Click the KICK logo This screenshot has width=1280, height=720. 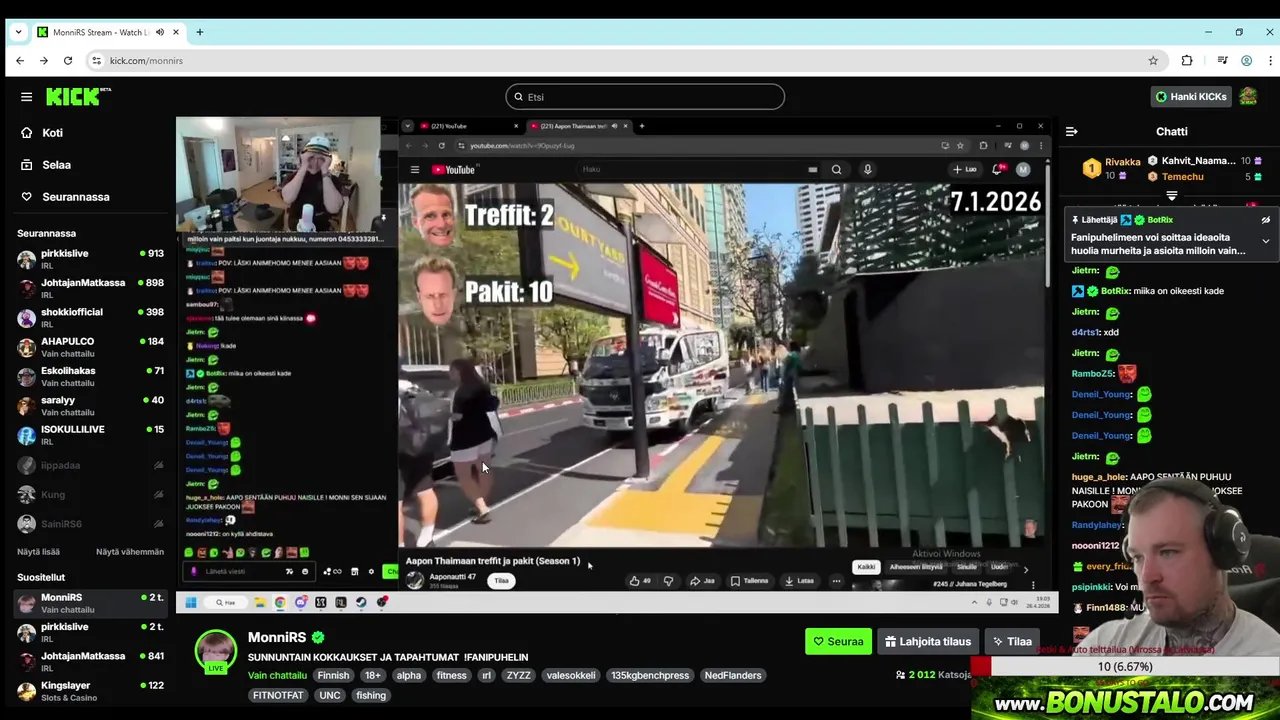click(x=78, y=97)
